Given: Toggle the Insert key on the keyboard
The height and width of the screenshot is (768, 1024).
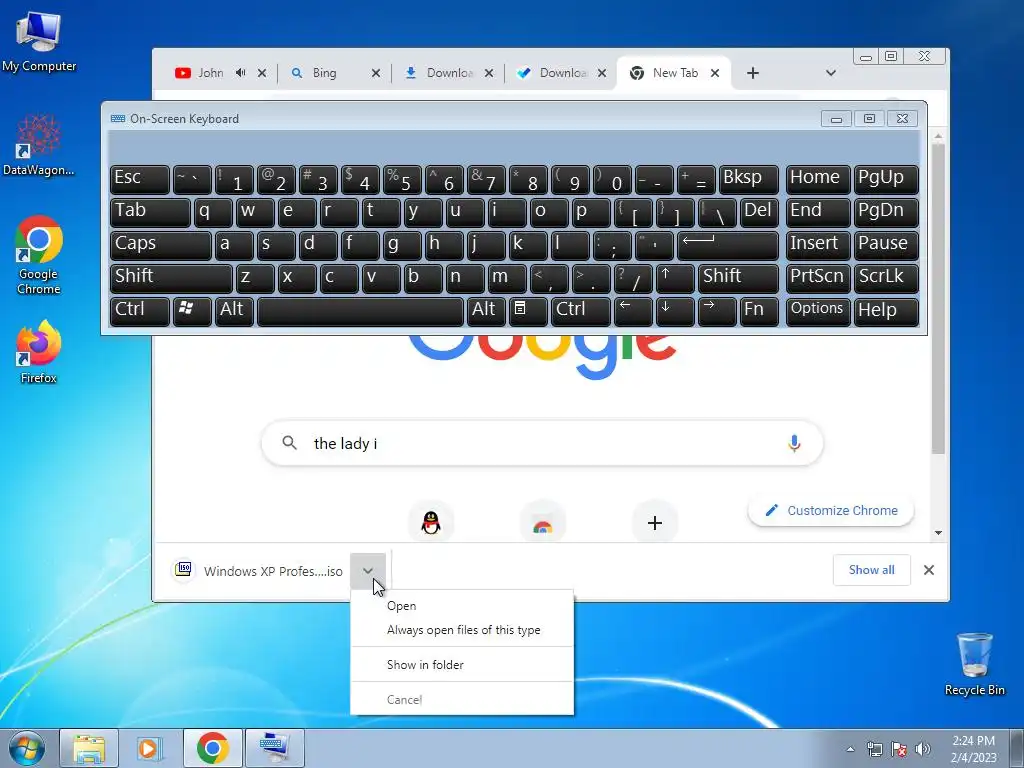Looking at the screenshot, I should coord(818,246).
